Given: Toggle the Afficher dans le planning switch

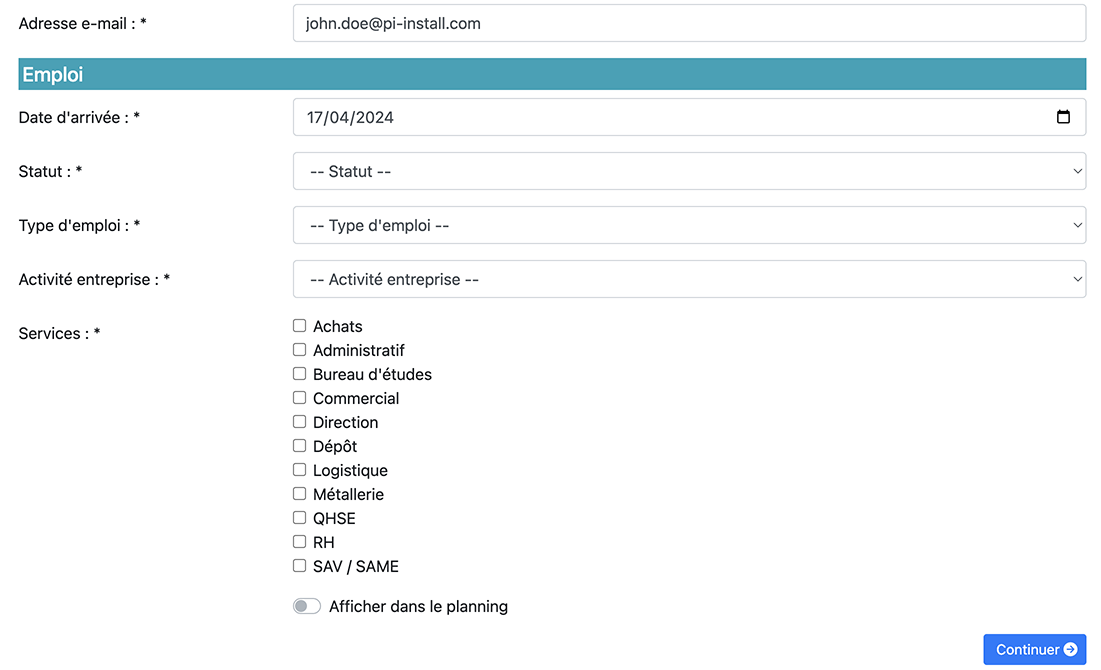Looking at the screenshot, I should 307,607.
